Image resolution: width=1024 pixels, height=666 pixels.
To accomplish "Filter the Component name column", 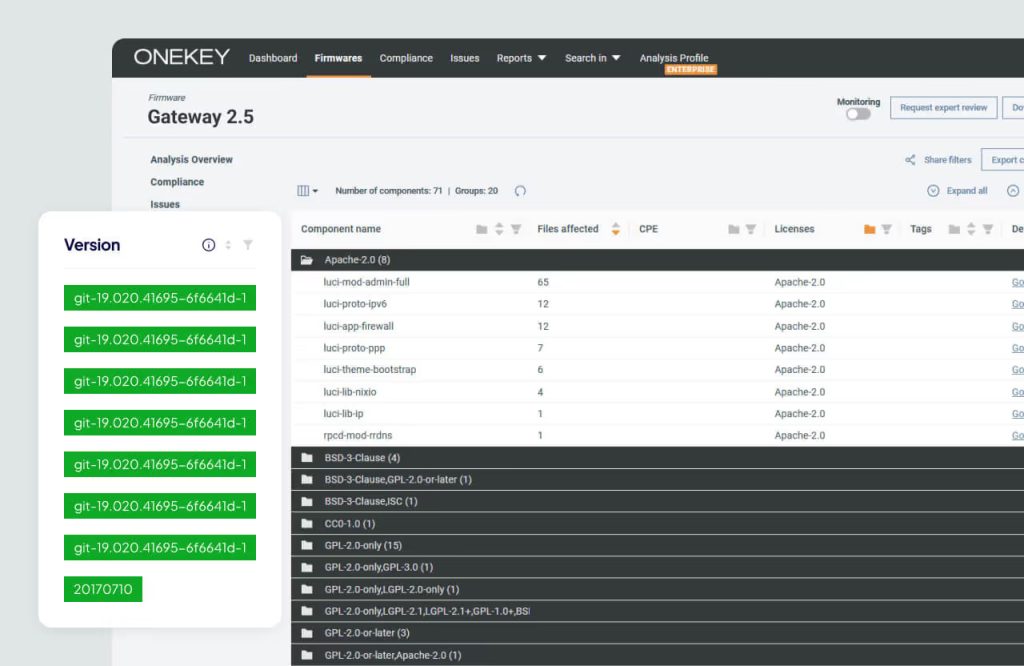I will click(516, 229).
